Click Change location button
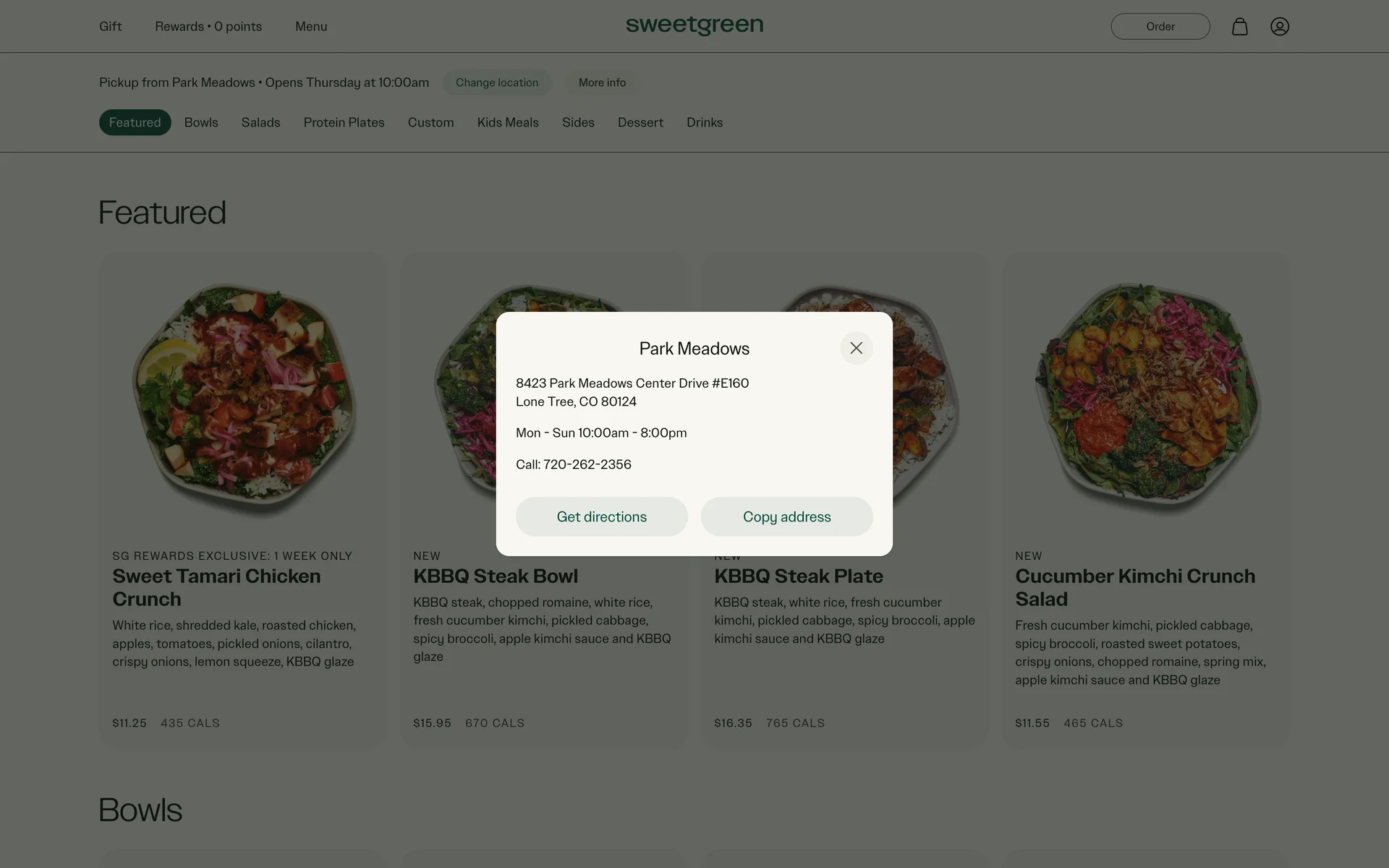The width and height of the screenshot is (1389, 868). pyautogui.click(x=497, y=82)
